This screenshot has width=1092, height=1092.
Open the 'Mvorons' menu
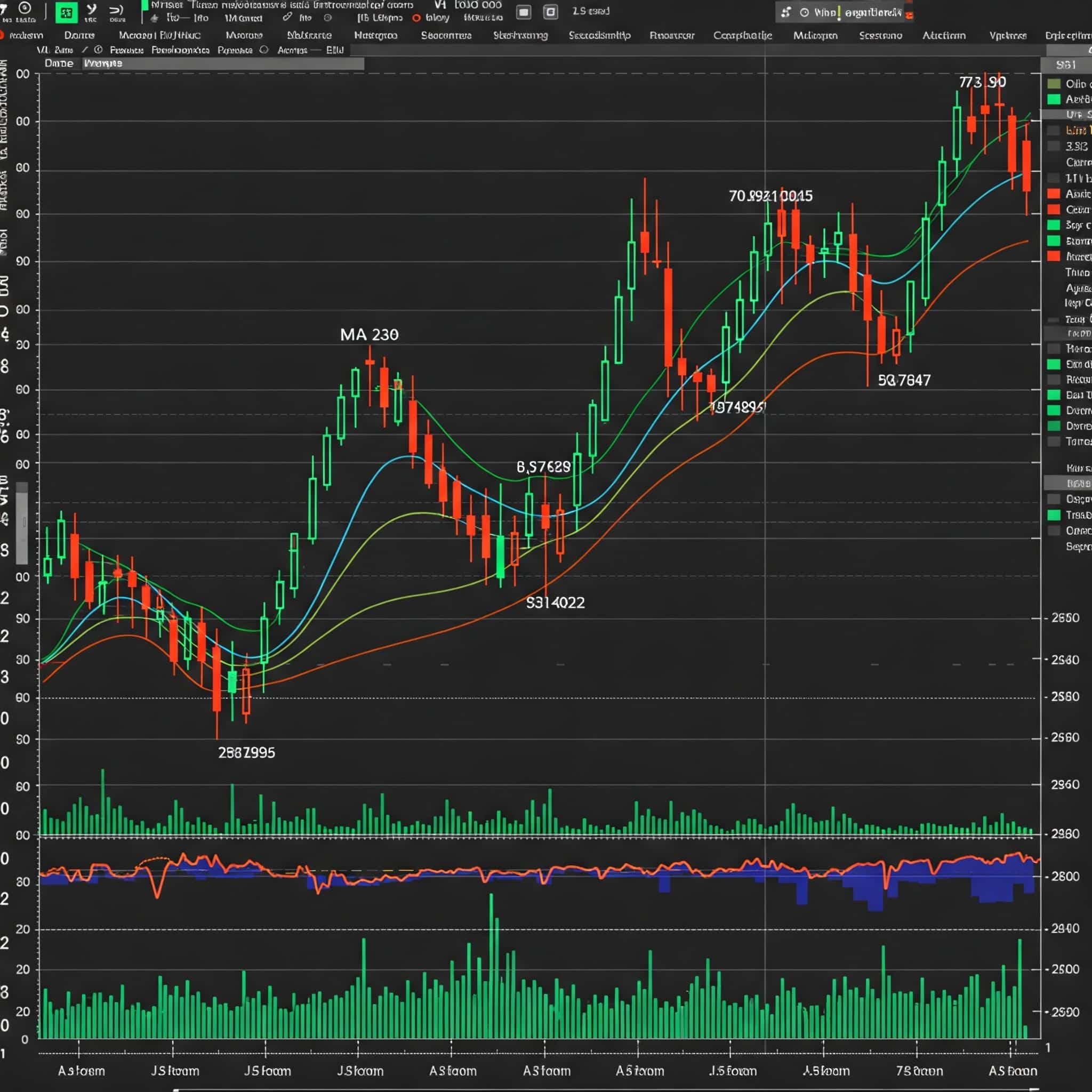pyautogui.click(x=244, y=35)
